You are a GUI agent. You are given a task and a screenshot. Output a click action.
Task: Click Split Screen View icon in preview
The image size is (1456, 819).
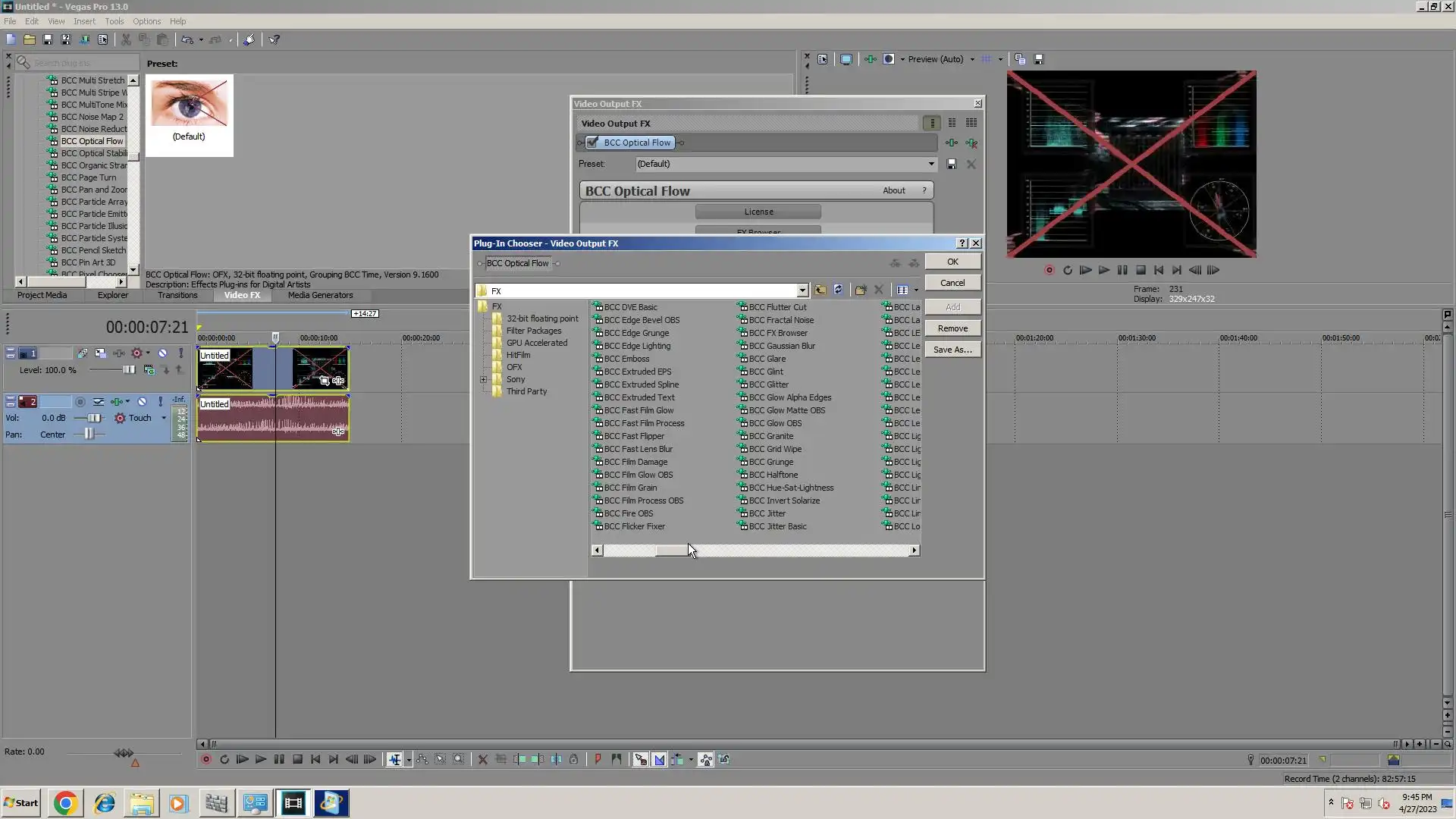[x=889, y=59]
